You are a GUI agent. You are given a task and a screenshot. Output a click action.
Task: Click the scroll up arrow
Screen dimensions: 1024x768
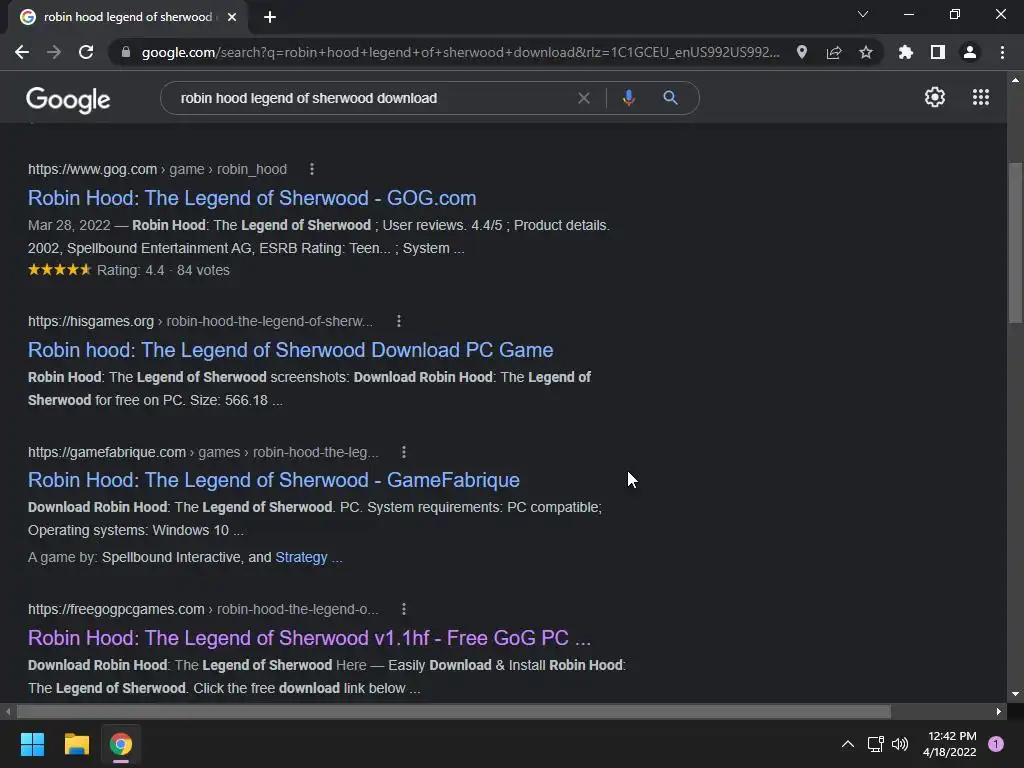click(1015, 80)
